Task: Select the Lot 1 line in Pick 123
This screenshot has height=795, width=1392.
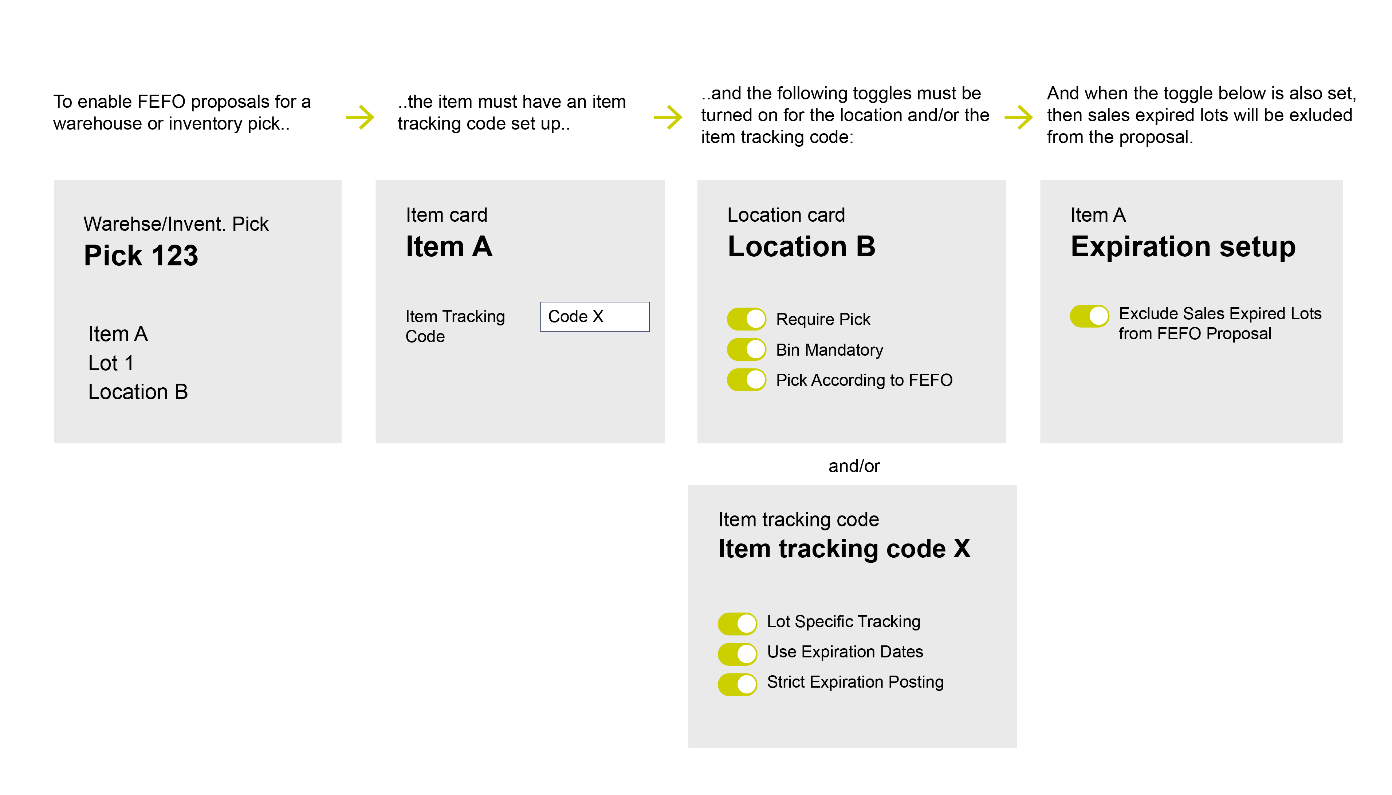Action: click(111, 363)
